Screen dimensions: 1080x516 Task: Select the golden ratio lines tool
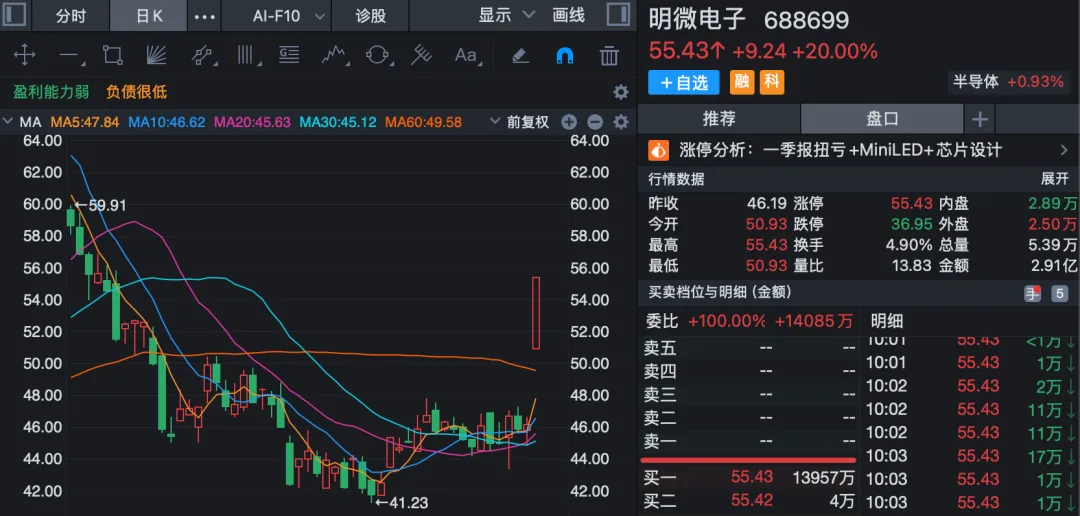click(289, 55)
